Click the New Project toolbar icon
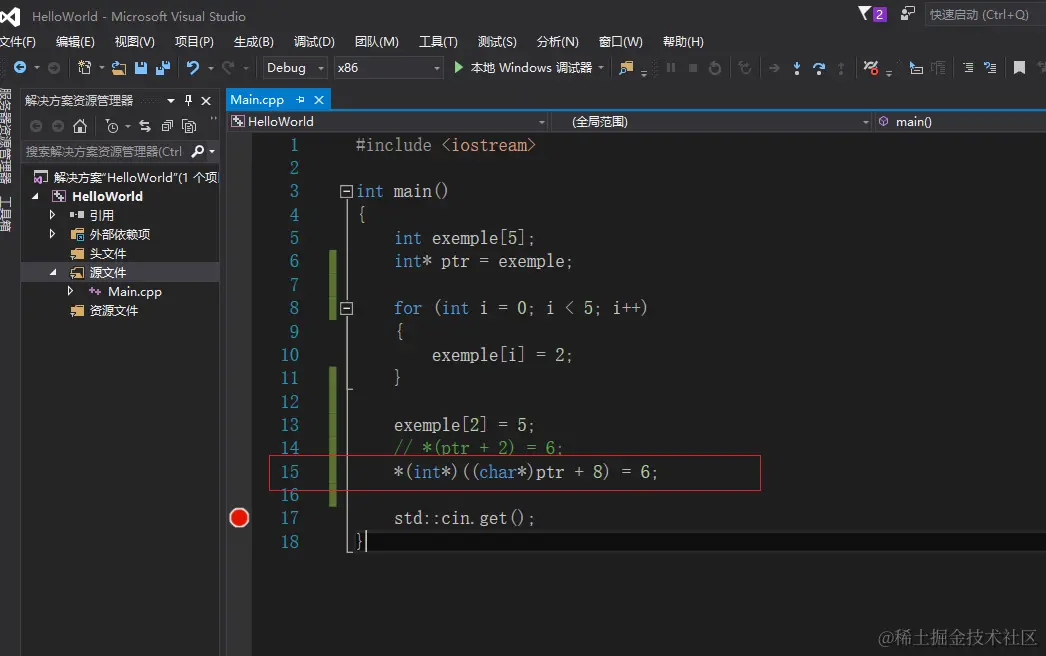 coord(84,67)
